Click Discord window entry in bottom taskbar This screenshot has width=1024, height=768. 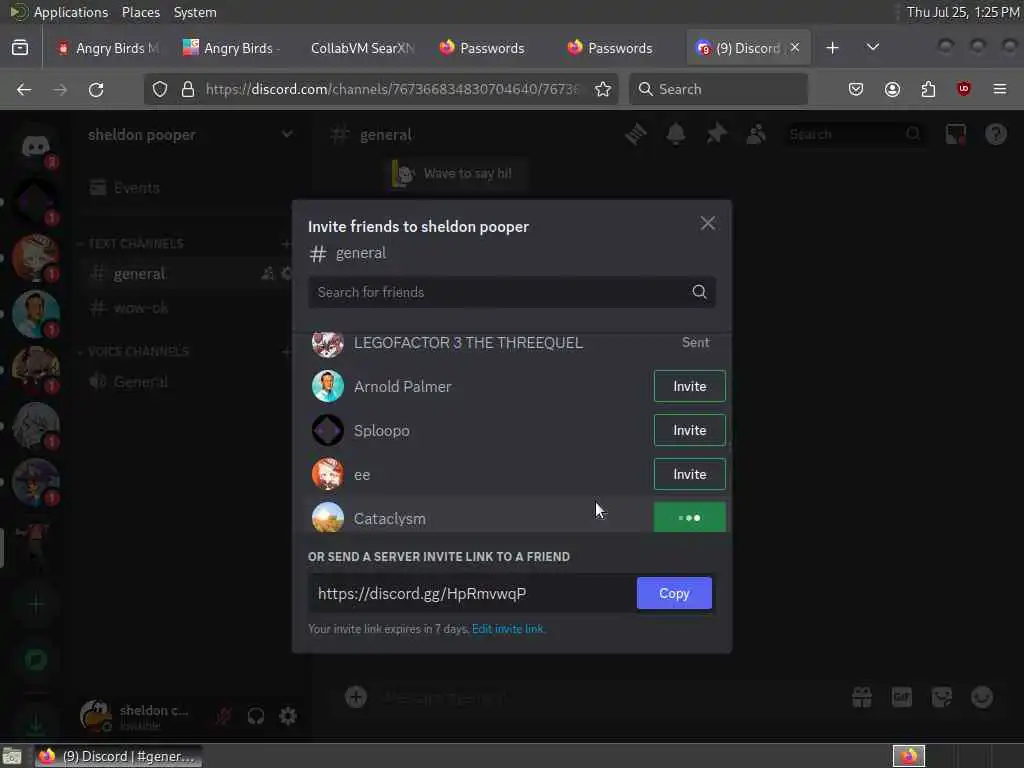click(118, 756)
